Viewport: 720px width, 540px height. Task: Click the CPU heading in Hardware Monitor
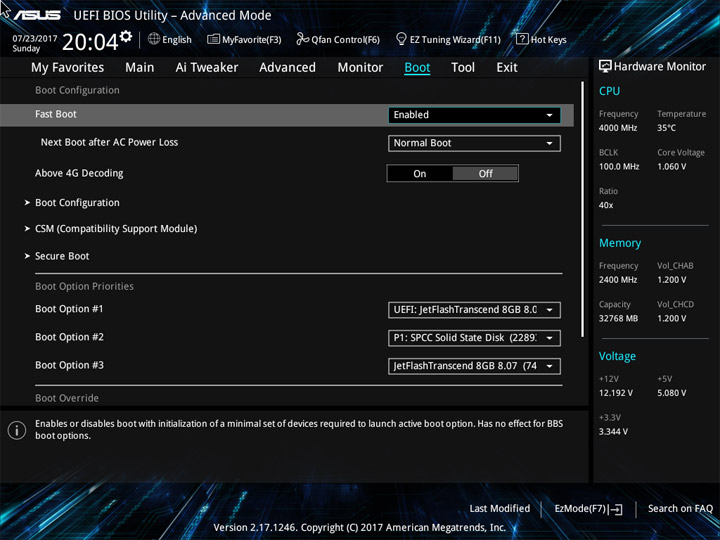[x=609, y=91]
